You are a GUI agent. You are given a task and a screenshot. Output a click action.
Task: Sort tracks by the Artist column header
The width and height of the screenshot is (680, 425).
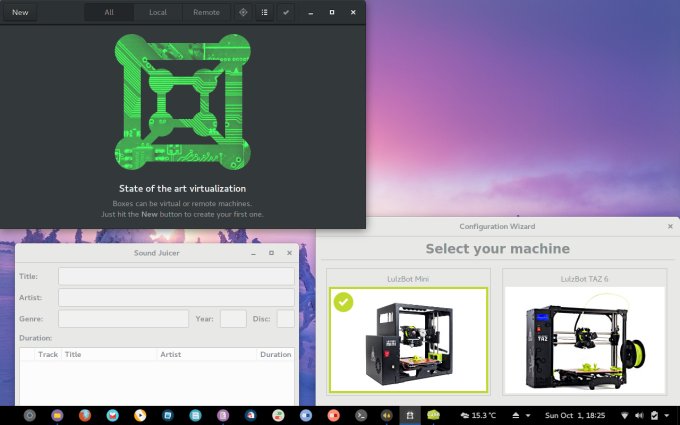click(x=205, y=354)
